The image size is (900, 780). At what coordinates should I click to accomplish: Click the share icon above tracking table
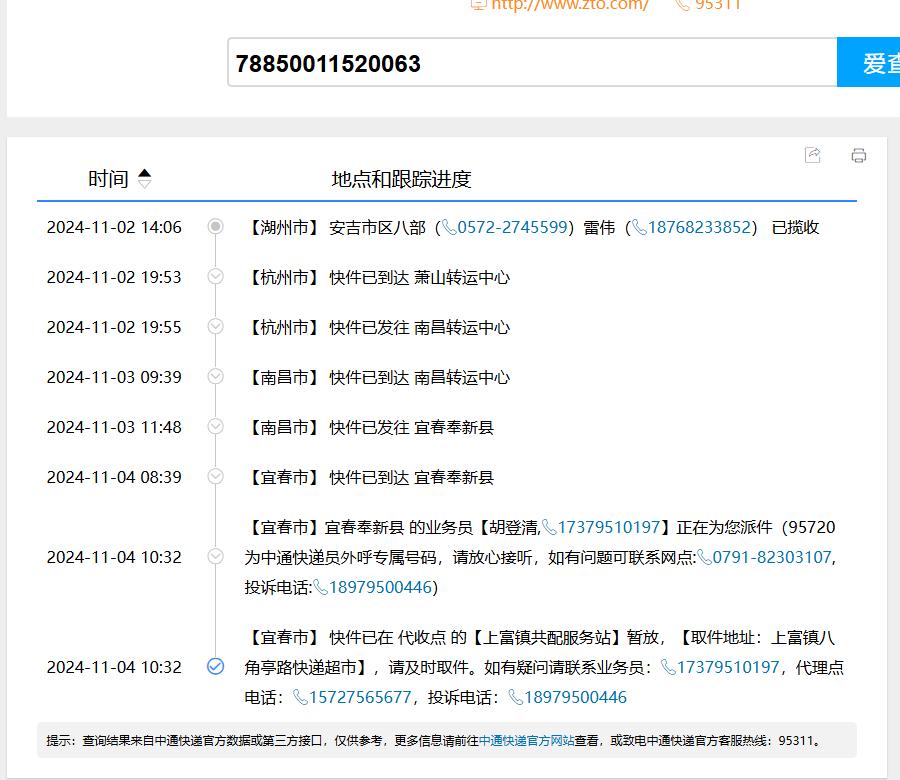tap(813, 155)
